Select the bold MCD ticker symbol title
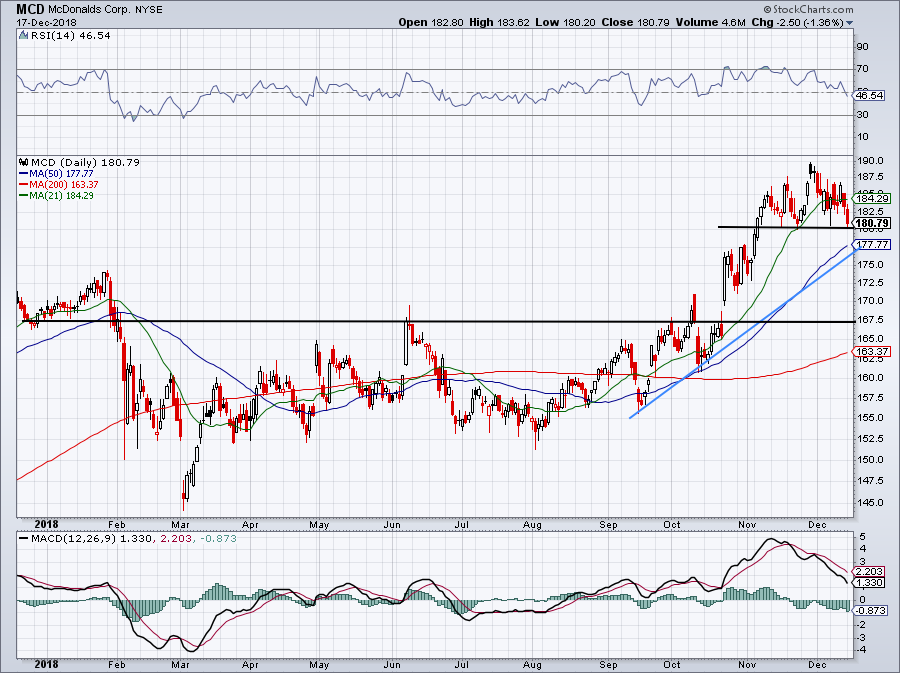900x673 pixels. point(28,9)
